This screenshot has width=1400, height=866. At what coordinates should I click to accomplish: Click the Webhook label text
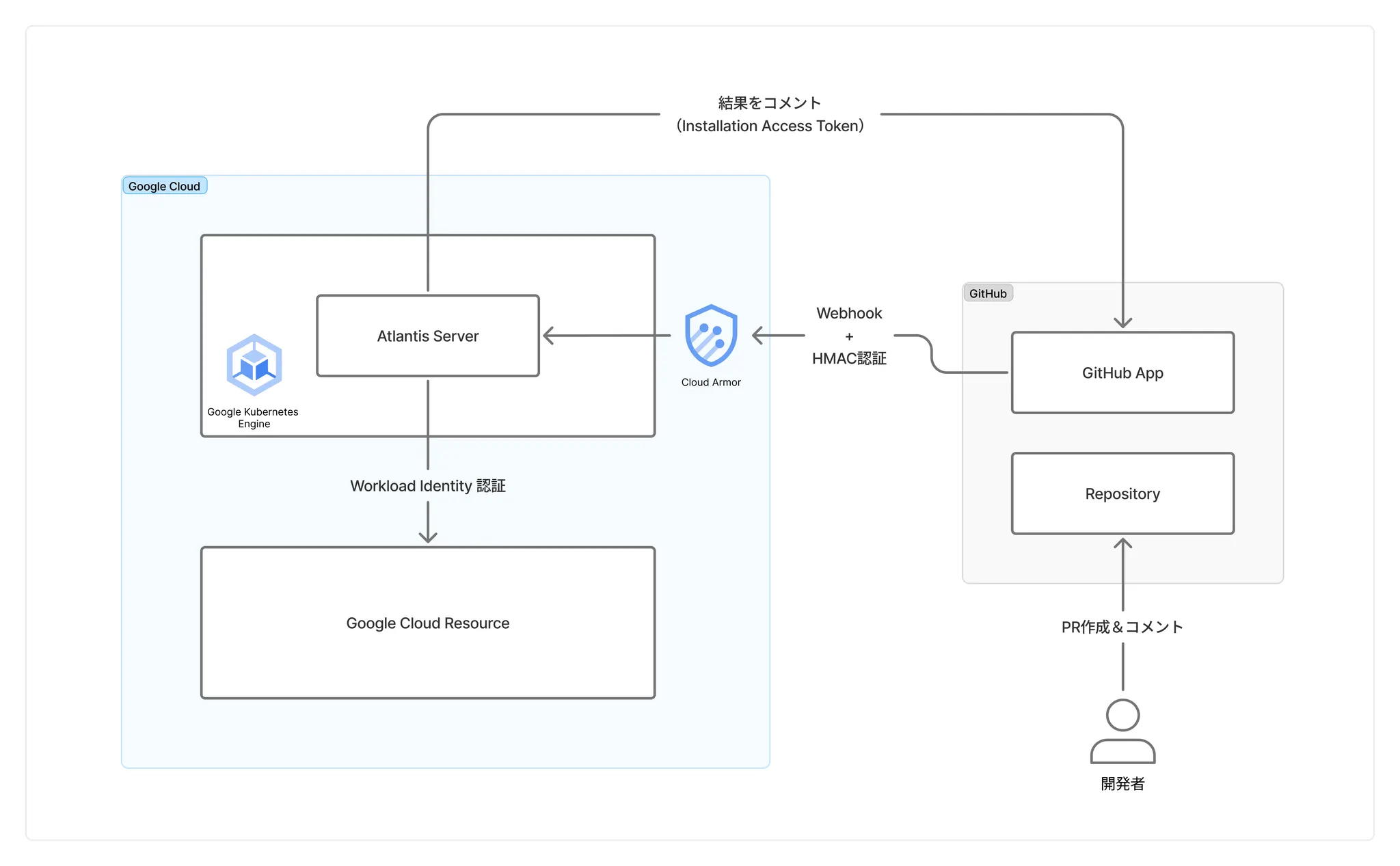click(x=849, y=313)
